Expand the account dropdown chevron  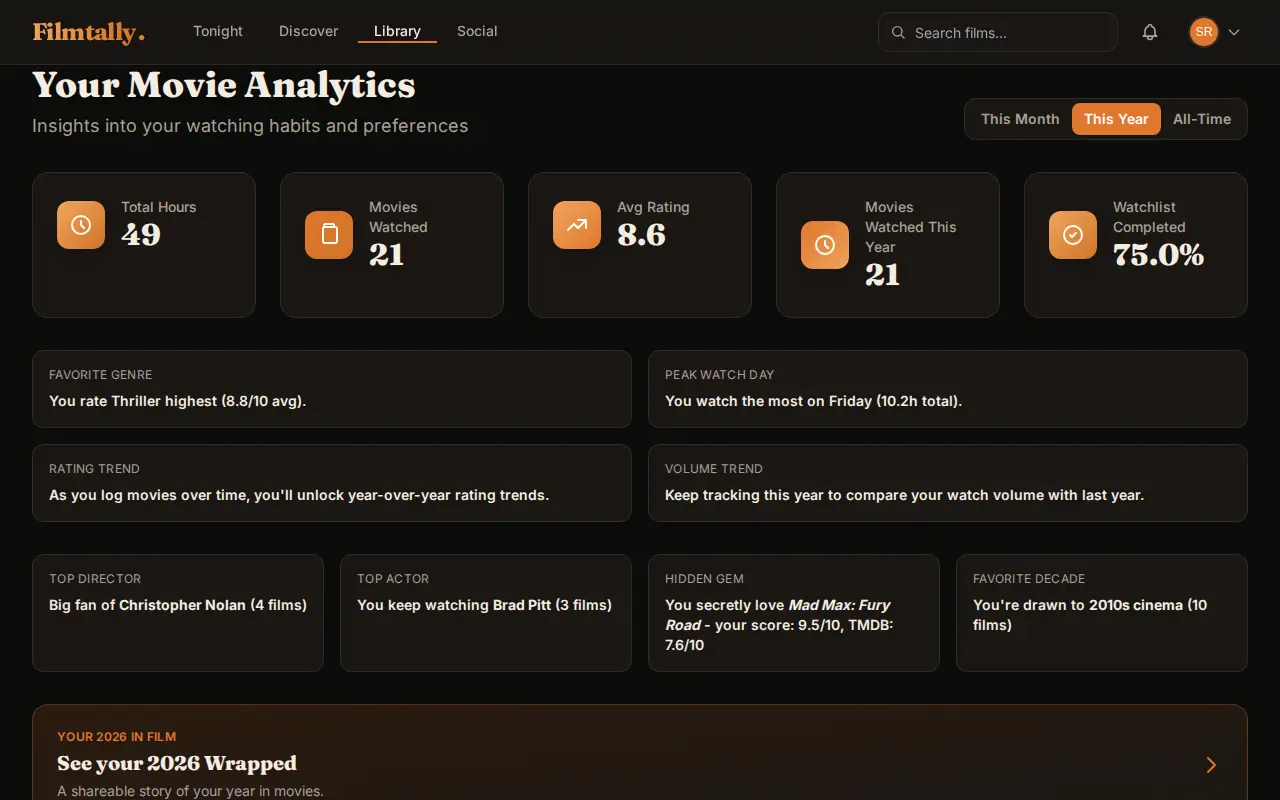coord(1234,32)
